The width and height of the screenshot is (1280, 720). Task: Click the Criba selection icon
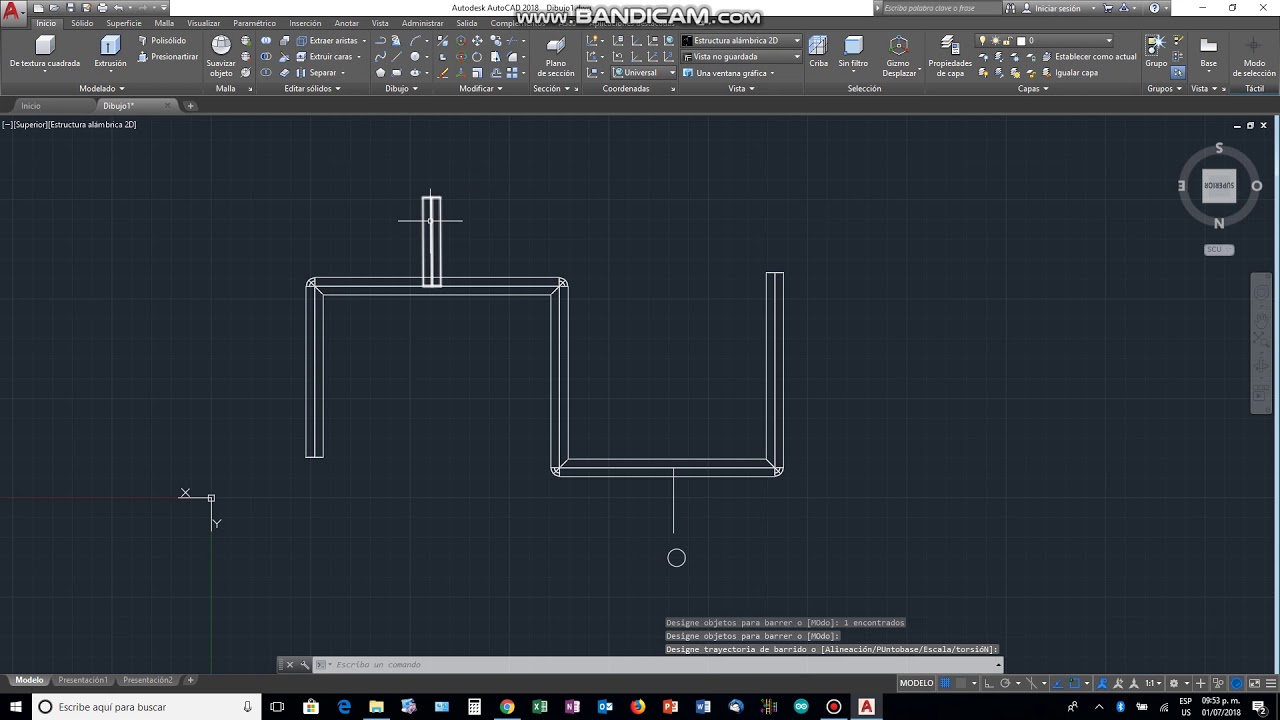point(818,45)
